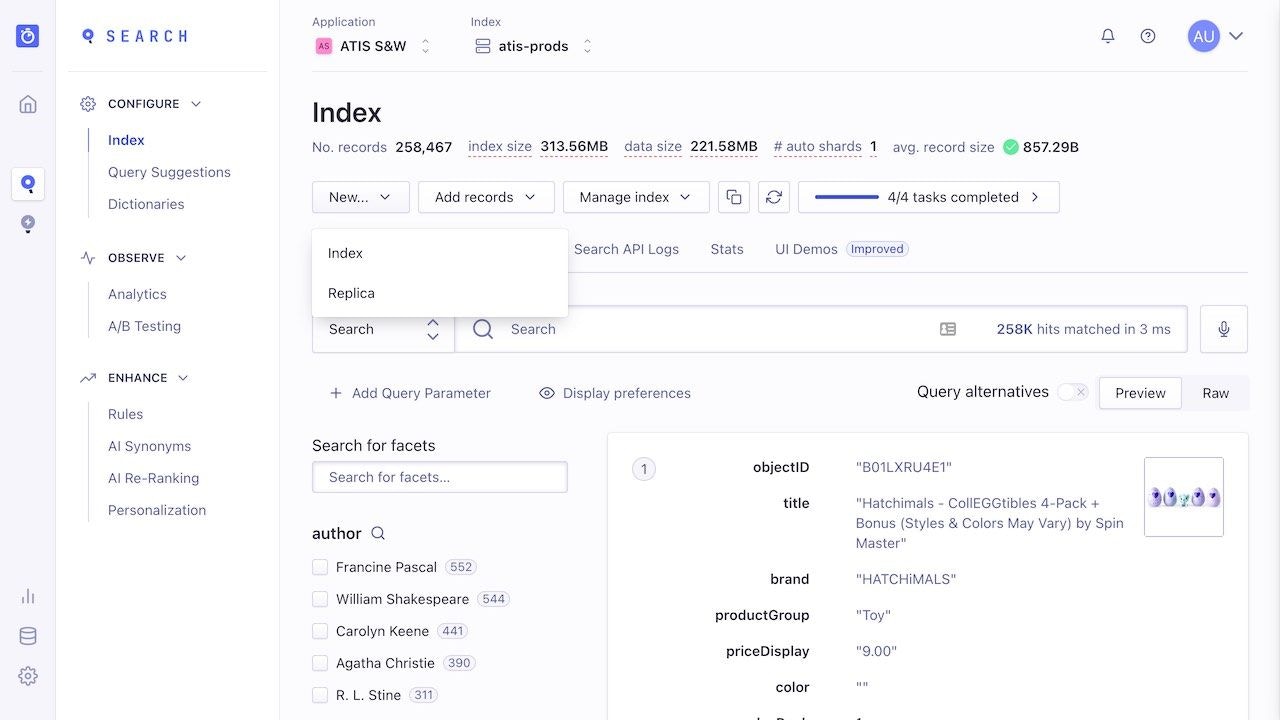The image size is (1280, 720).
Task: Select Replica from the New menu
Action: 351,293
